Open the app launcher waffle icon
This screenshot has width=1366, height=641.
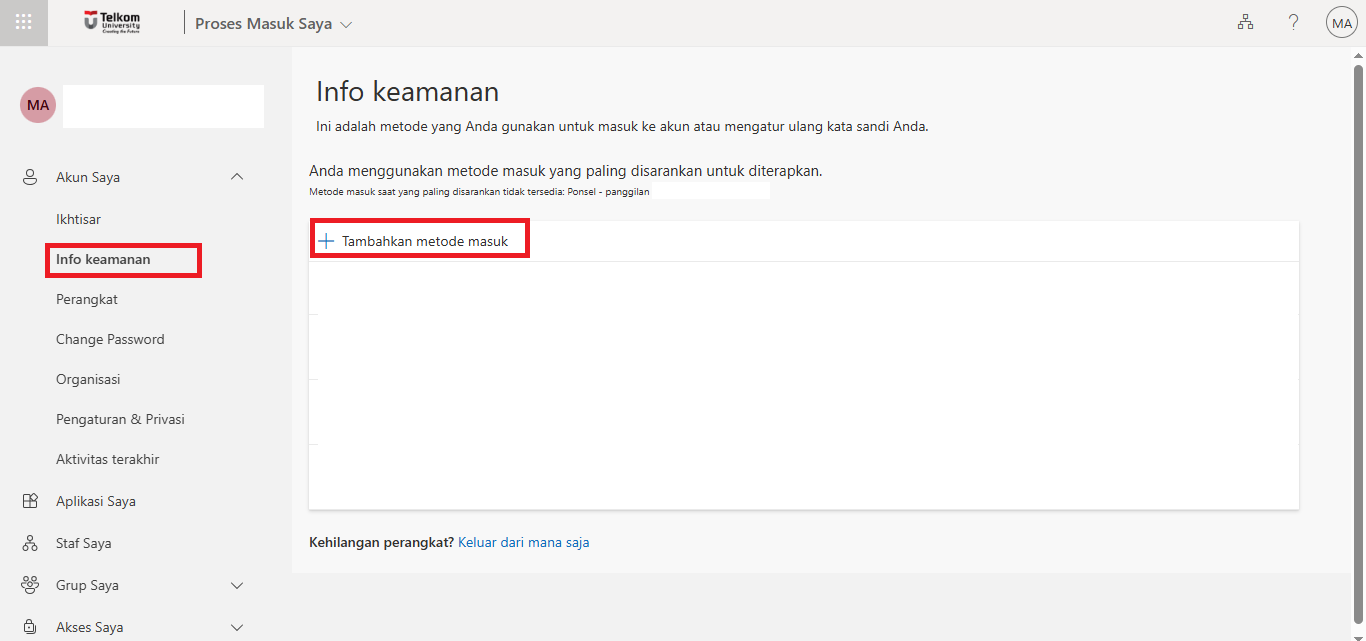(23, 22)
